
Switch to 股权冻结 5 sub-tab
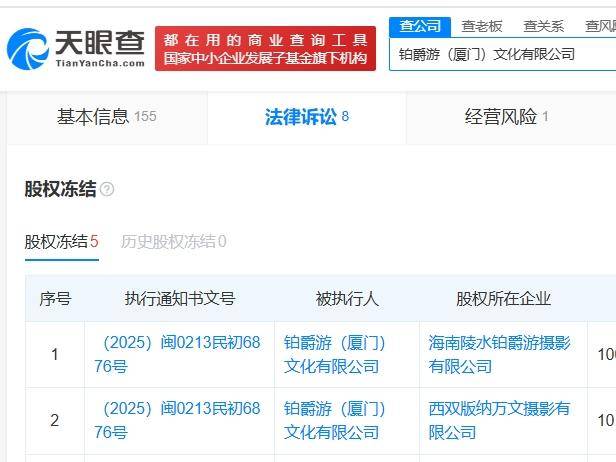[x=61, y=241]
